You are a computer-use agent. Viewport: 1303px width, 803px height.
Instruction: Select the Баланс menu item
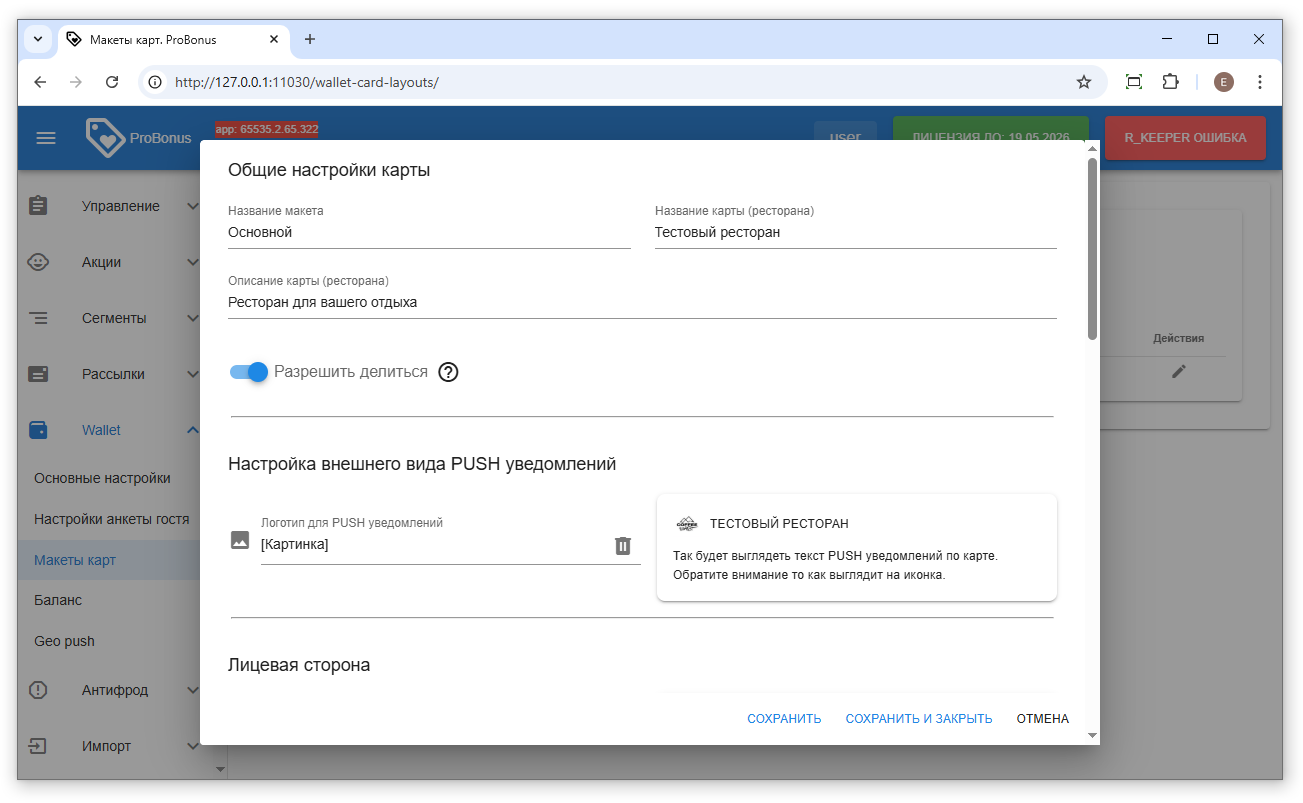58,600
